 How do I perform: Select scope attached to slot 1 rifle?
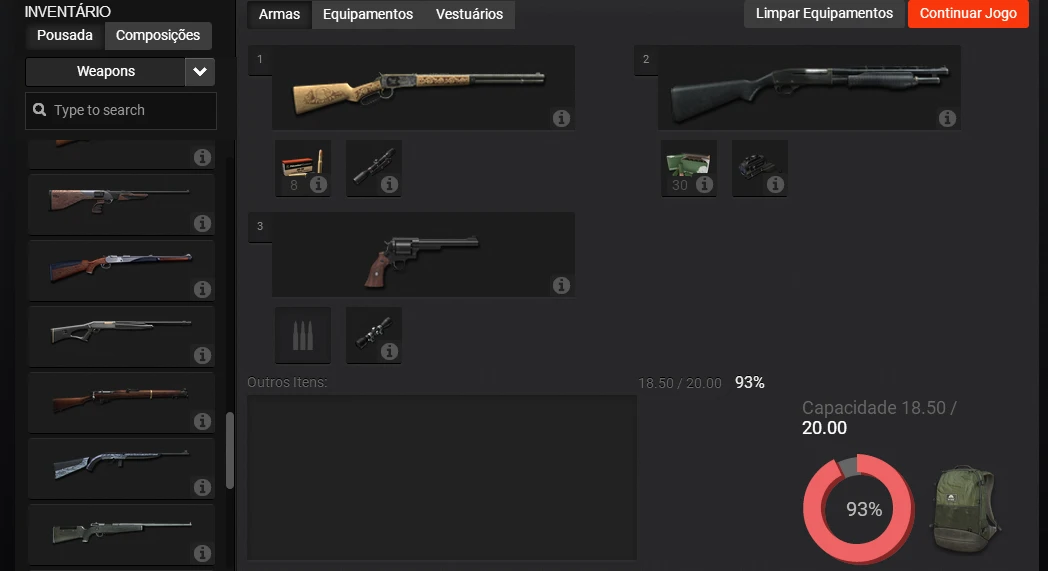coord(374,168)
